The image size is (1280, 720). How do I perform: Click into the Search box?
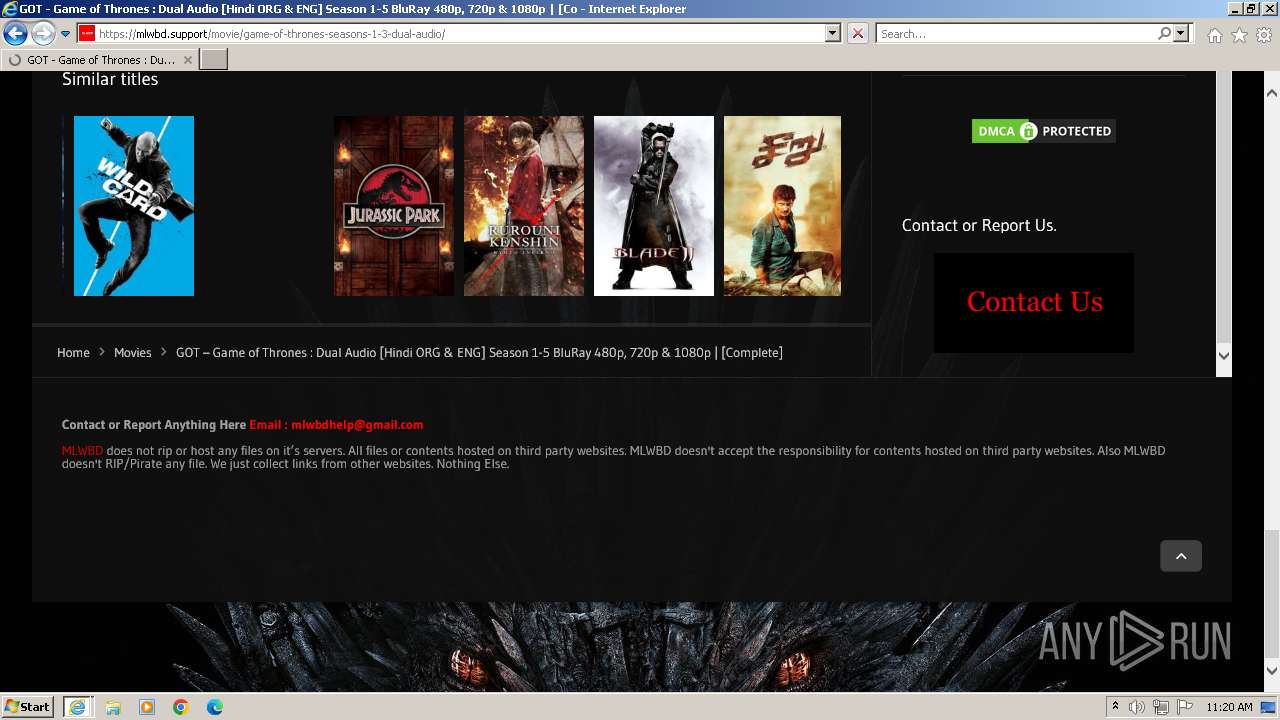click(1015, 33)
